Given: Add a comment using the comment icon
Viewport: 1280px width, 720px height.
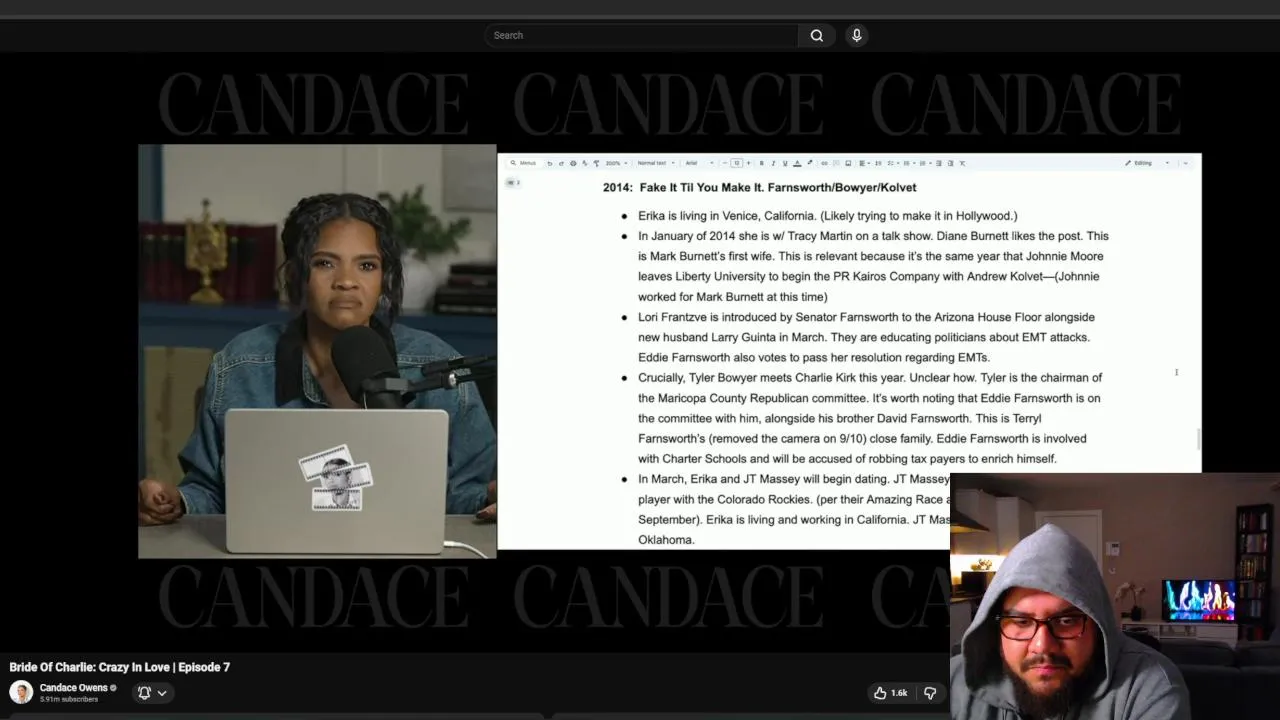Looking at the screenshot, I should pos(836,163).
